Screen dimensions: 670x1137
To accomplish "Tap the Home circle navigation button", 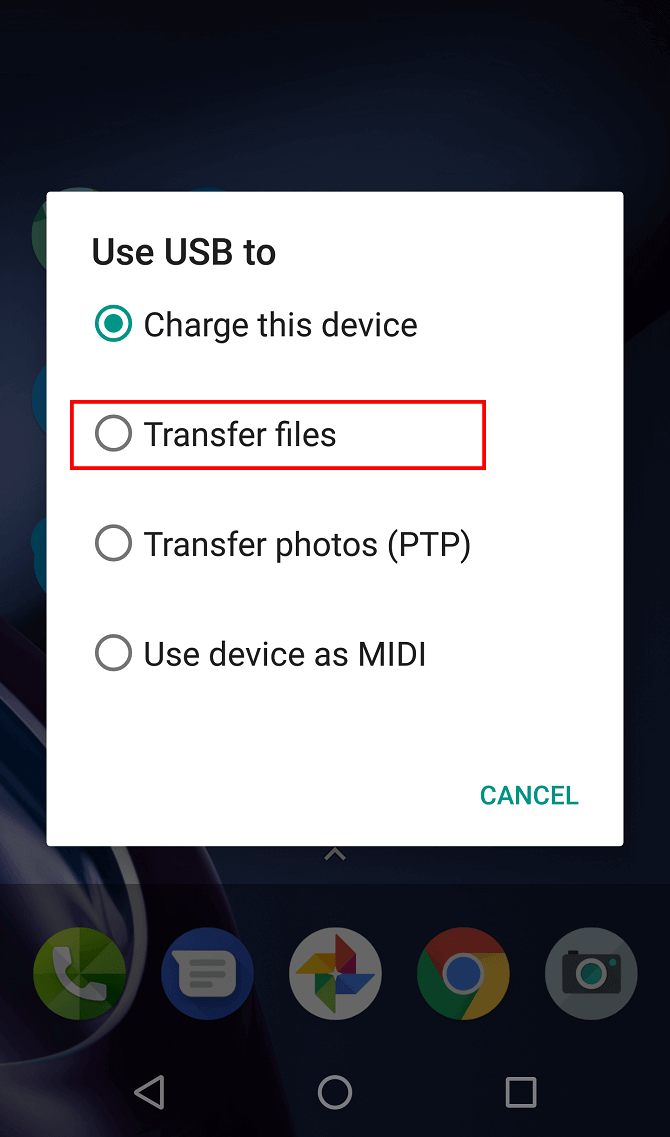I will (x=335, y=1091).
